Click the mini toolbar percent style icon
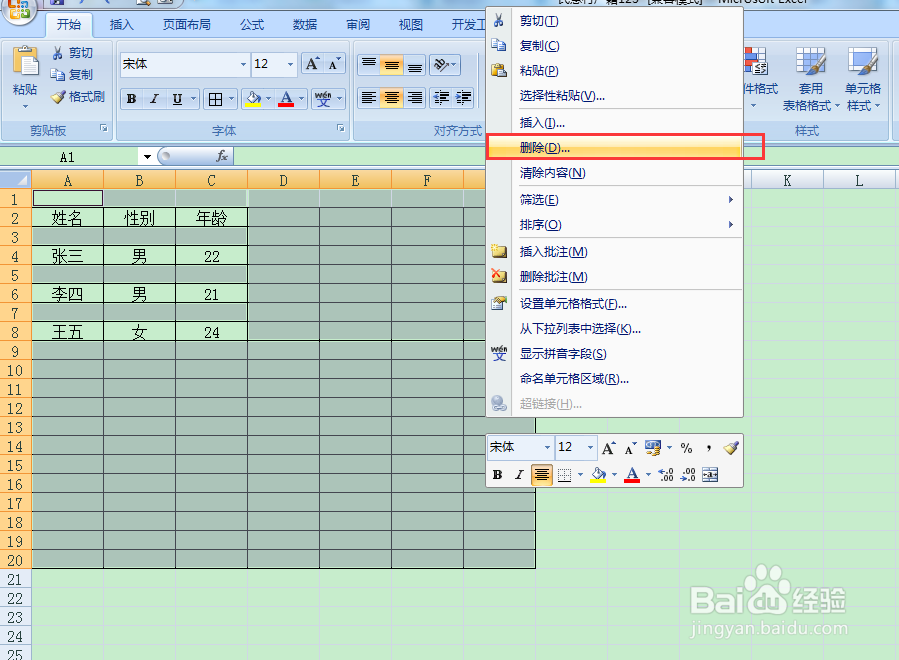The image size is (899, 660). (686, 448)
